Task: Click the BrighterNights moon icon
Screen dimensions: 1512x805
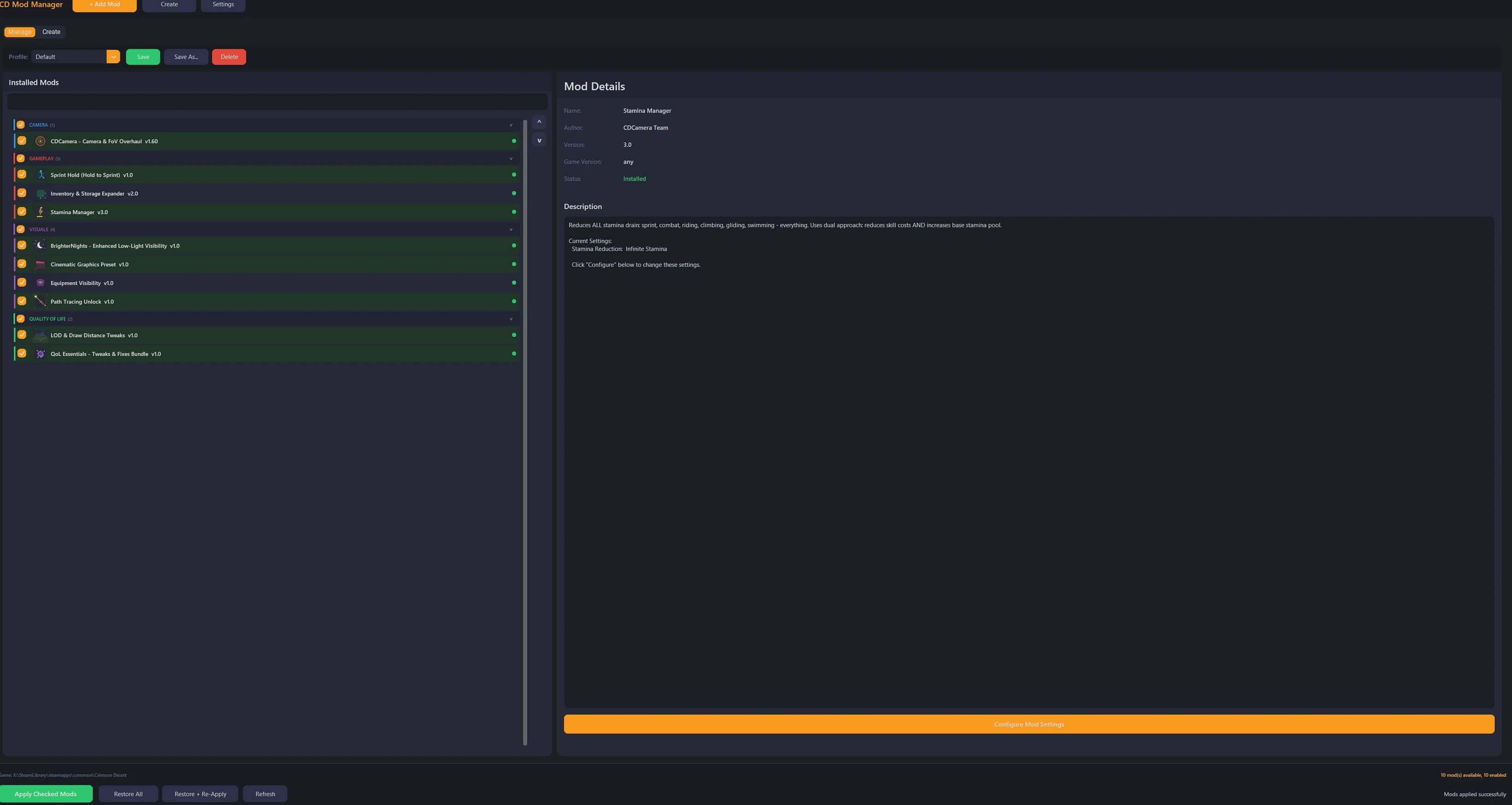Action: tap(40, 245)
